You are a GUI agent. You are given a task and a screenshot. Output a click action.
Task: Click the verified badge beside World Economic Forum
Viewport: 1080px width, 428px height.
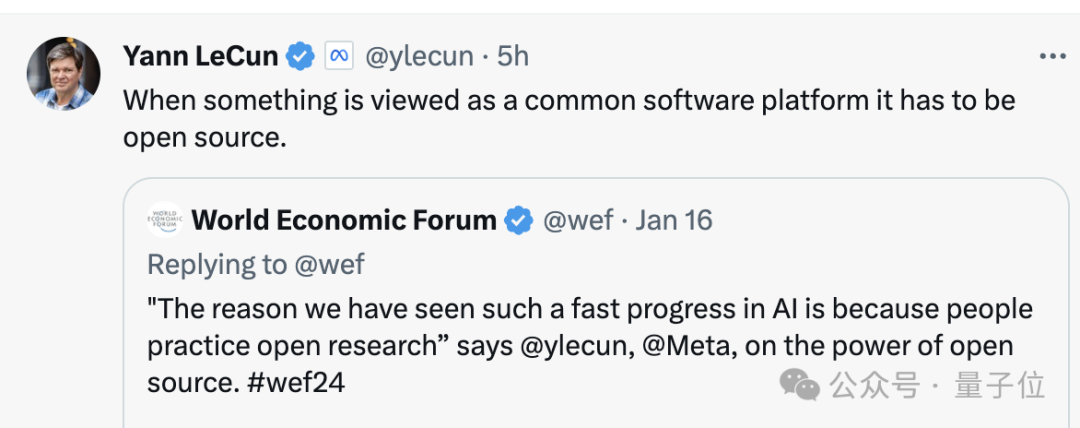pyautogui.click(x=518, y=220)
